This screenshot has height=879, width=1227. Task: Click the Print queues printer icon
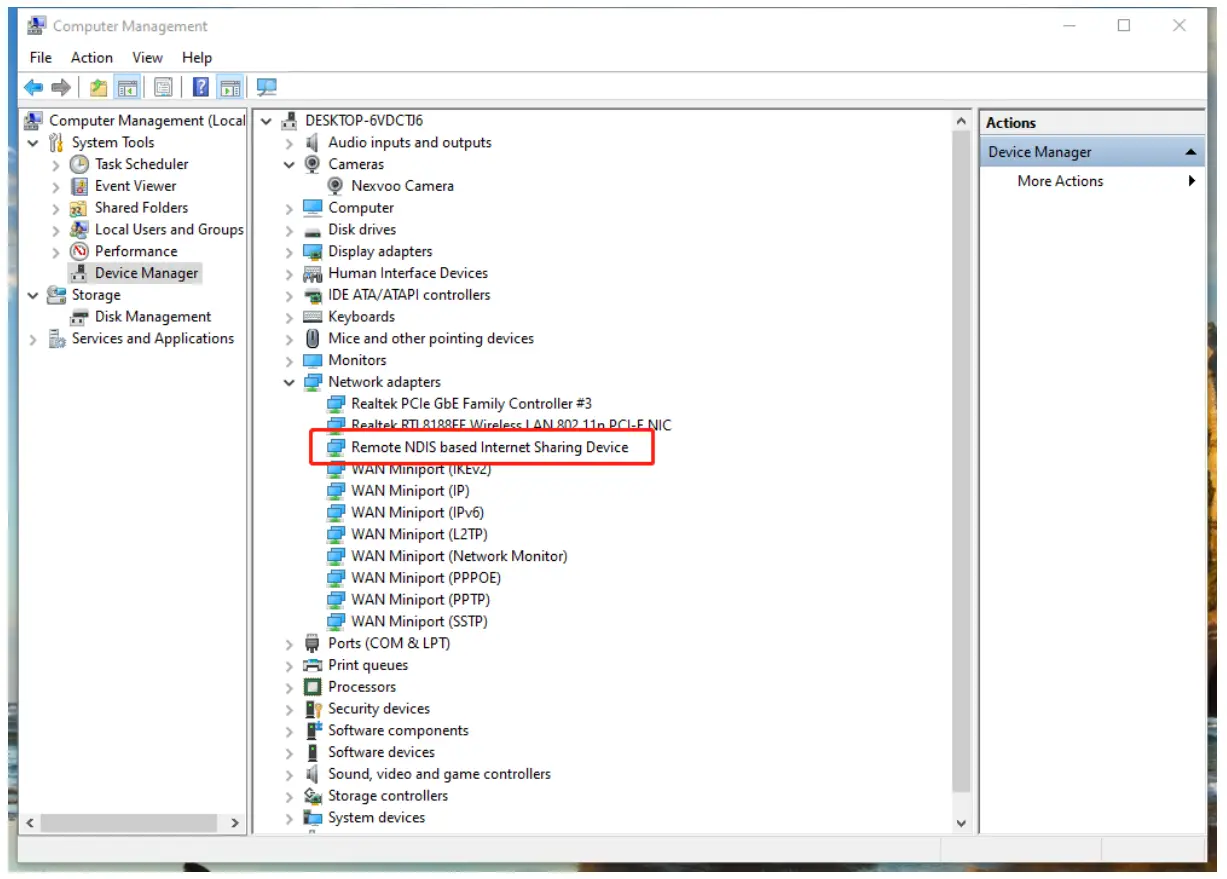[312, 665]
